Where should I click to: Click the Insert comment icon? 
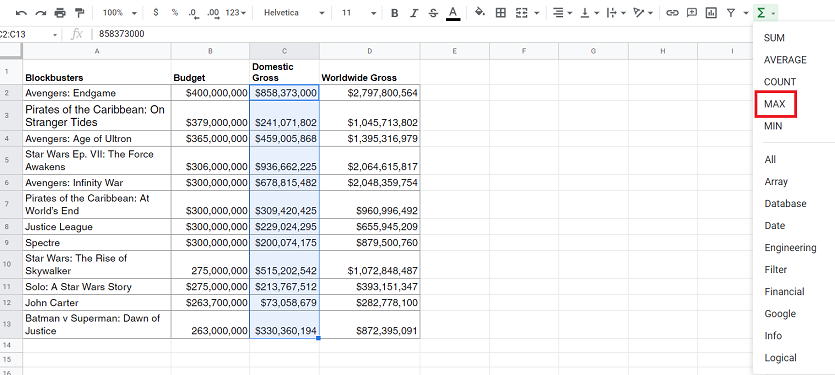pyautogui.click(x=692, y=13)
